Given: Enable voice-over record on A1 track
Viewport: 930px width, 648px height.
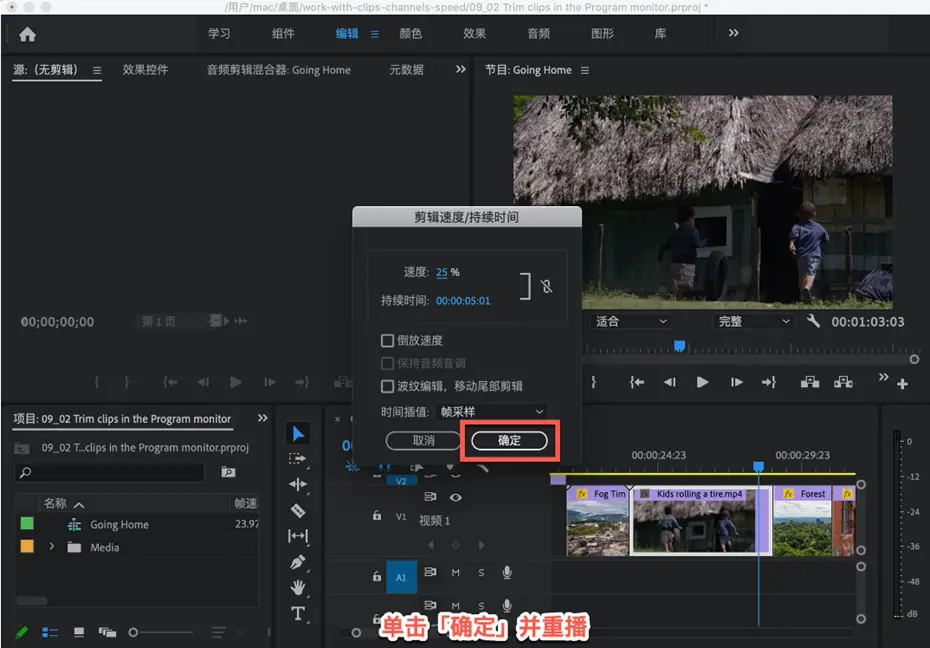Looking at the screenshot, I should click(x=507, y=572).
